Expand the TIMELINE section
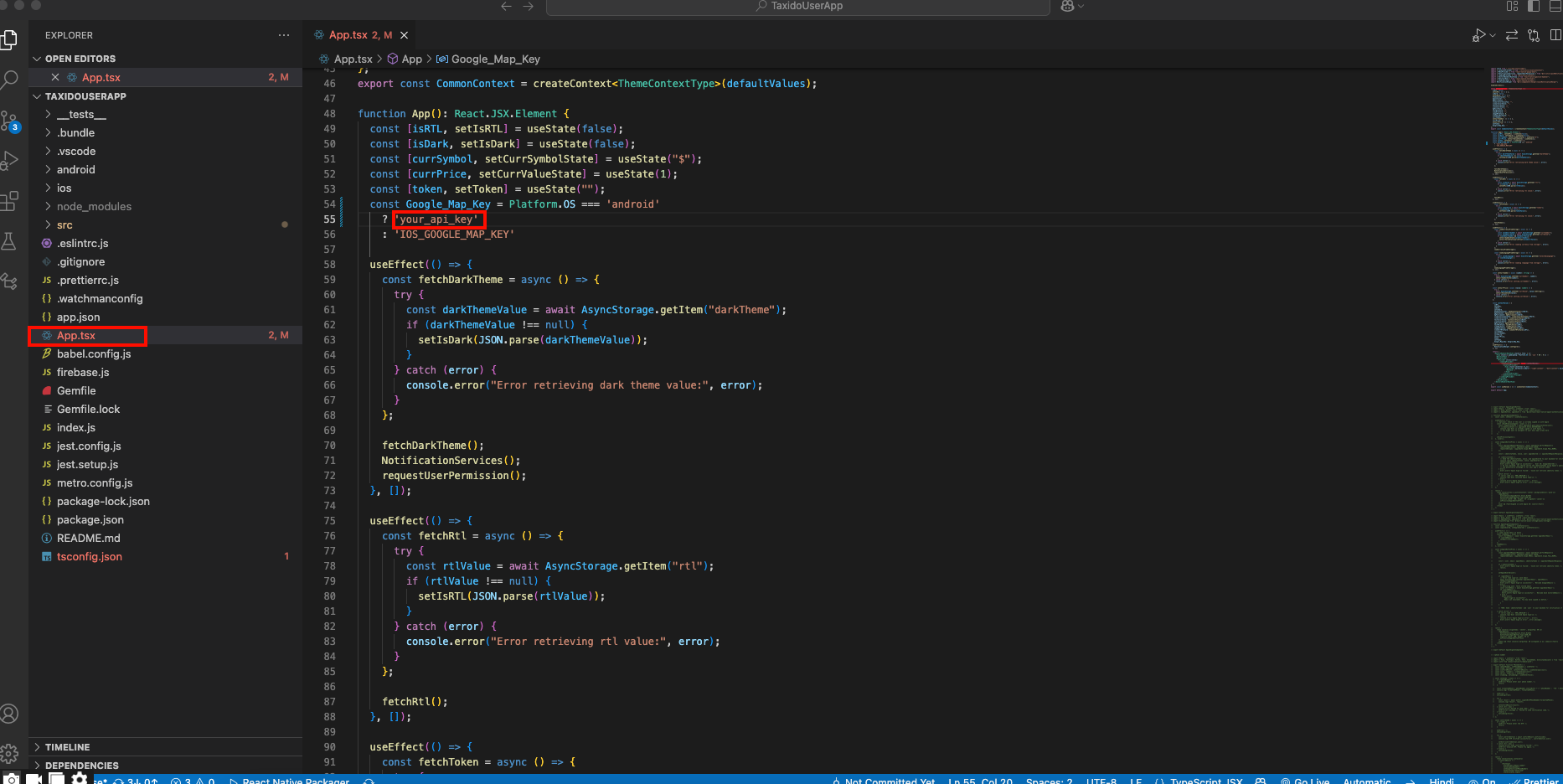The image size is (1563, 784). point(67,746)
